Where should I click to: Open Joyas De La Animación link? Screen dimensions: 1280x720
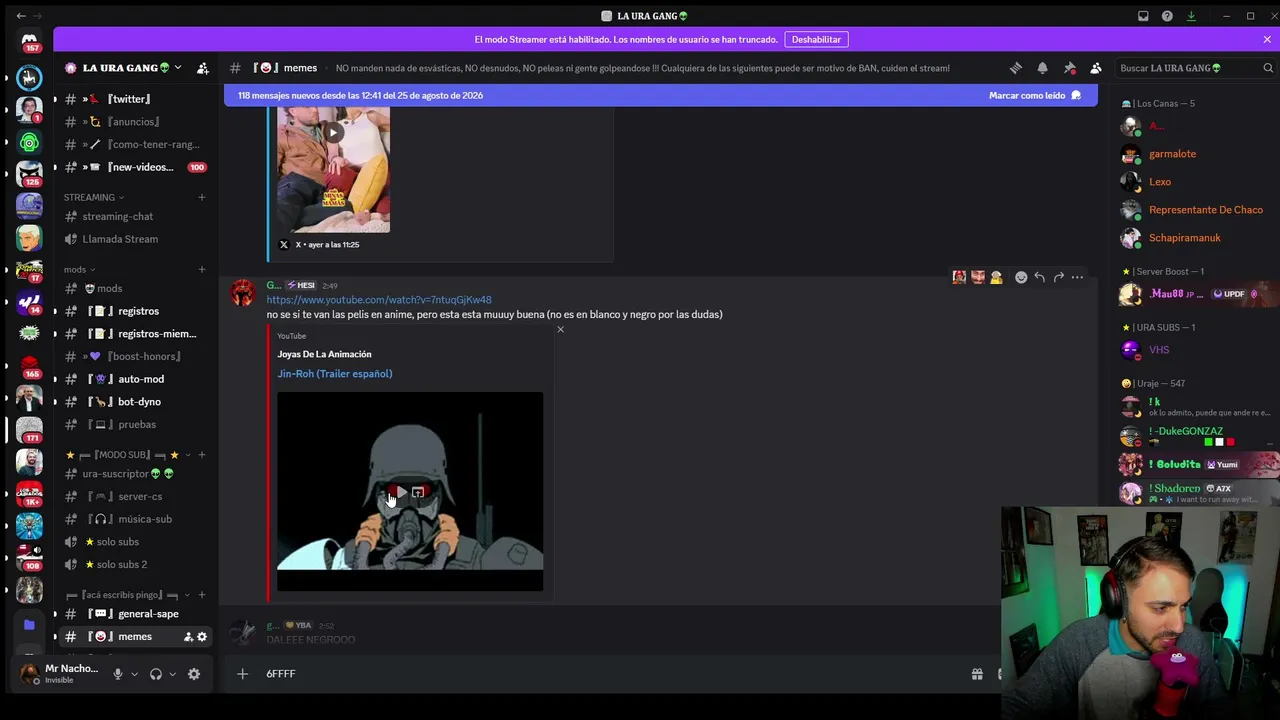(x=324, y=354)
